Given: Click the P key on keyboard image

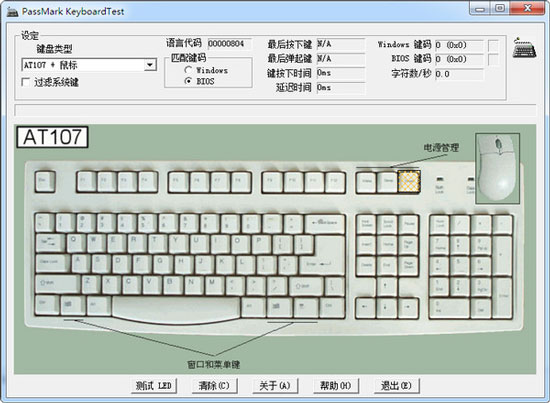Looking at the screenshot, I should [x=261, y=243].
